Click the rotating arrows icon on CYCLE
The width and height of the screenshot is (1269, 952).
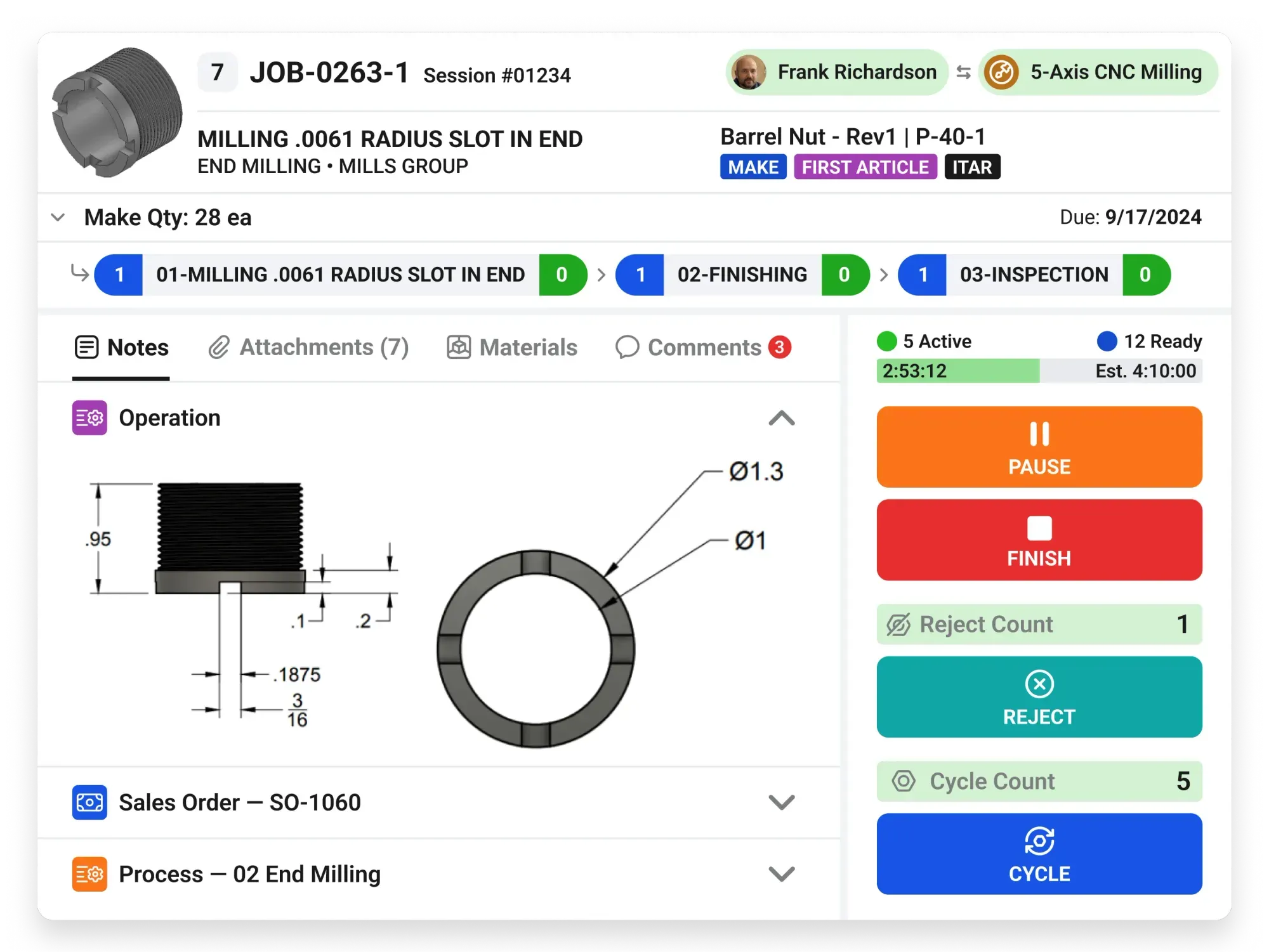tap(1039, 842)
